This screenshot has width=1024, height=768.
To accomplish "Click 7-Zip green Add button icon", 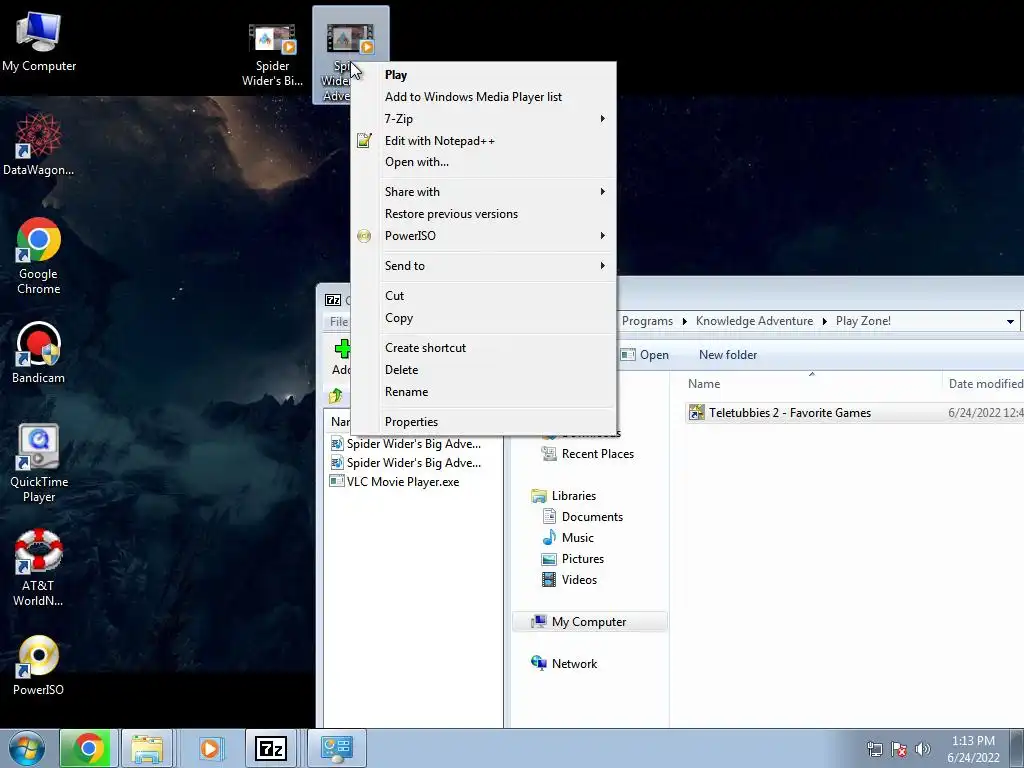I will [342, 349].
